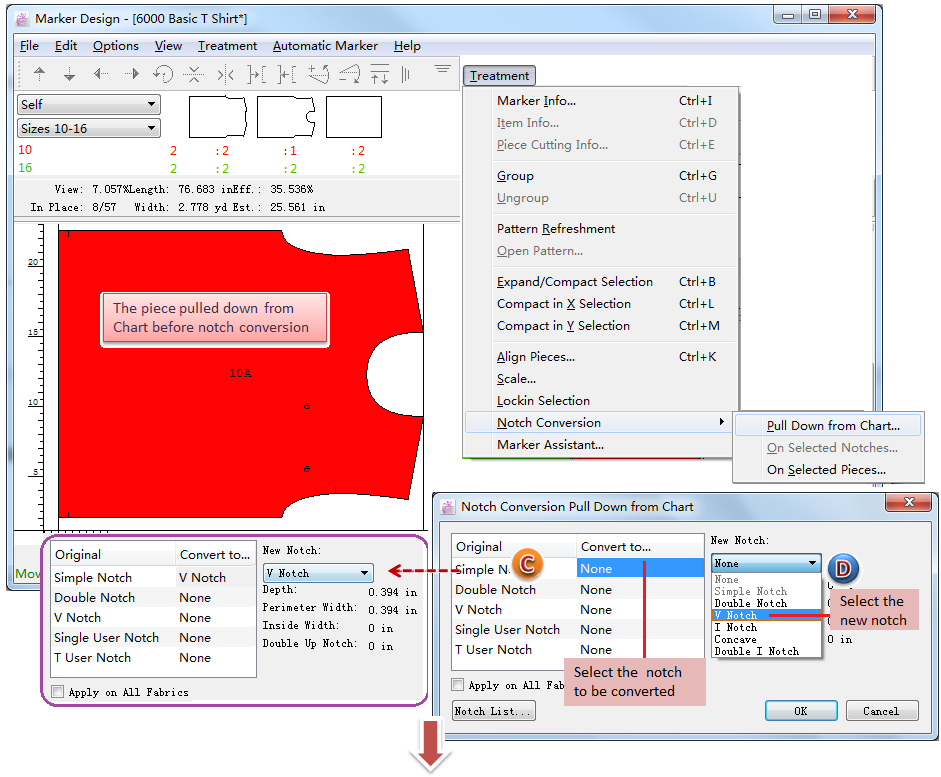Image resolution: width=941 pixels, height=777 pixels.
Task: Open the Self fabric dropdown
Action: pyautogui.click(x=88, y=104)
